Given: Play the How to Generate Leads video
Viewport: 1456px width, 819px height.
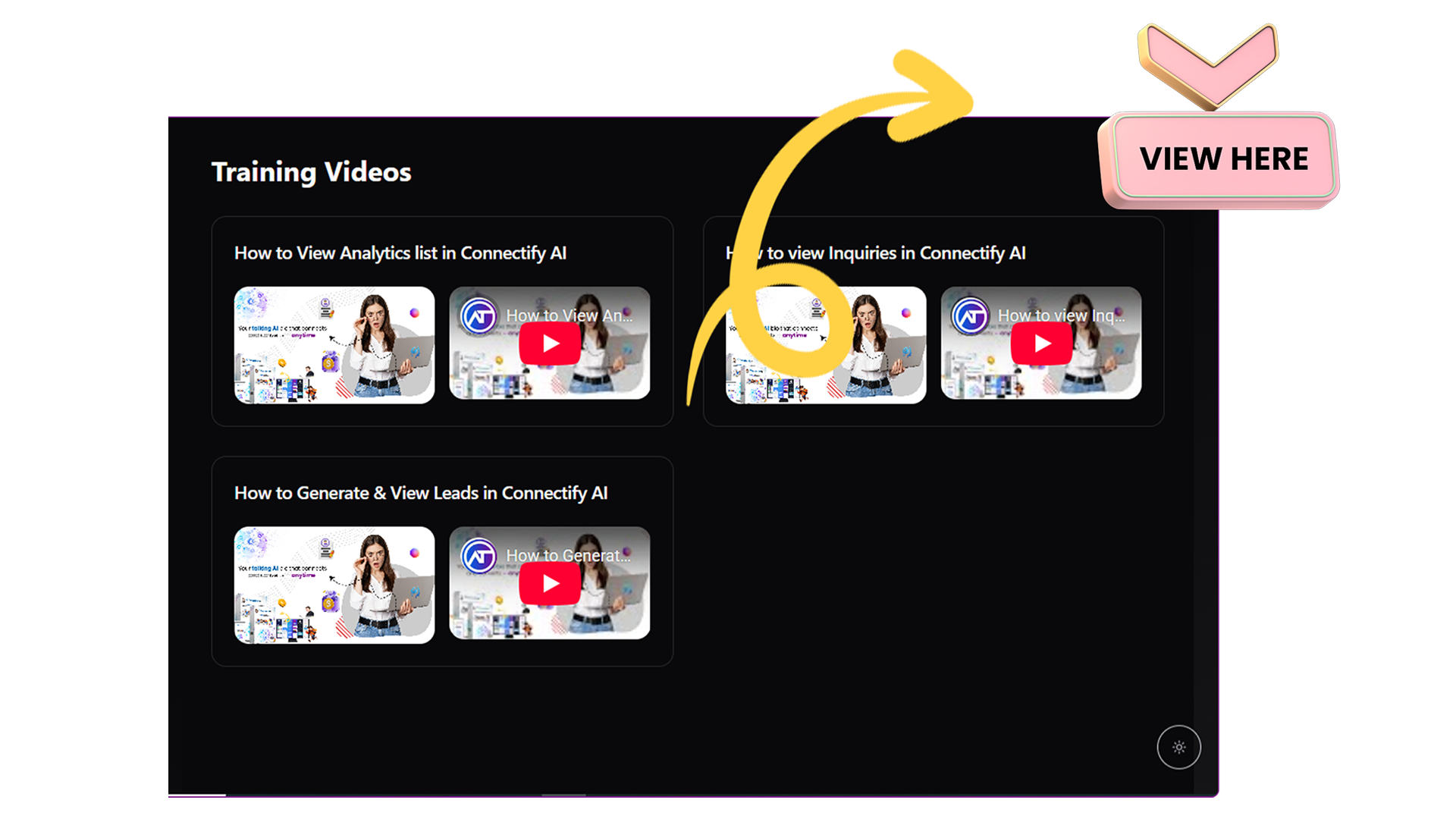Looking at the screenshot, I should tap(550, 583).
